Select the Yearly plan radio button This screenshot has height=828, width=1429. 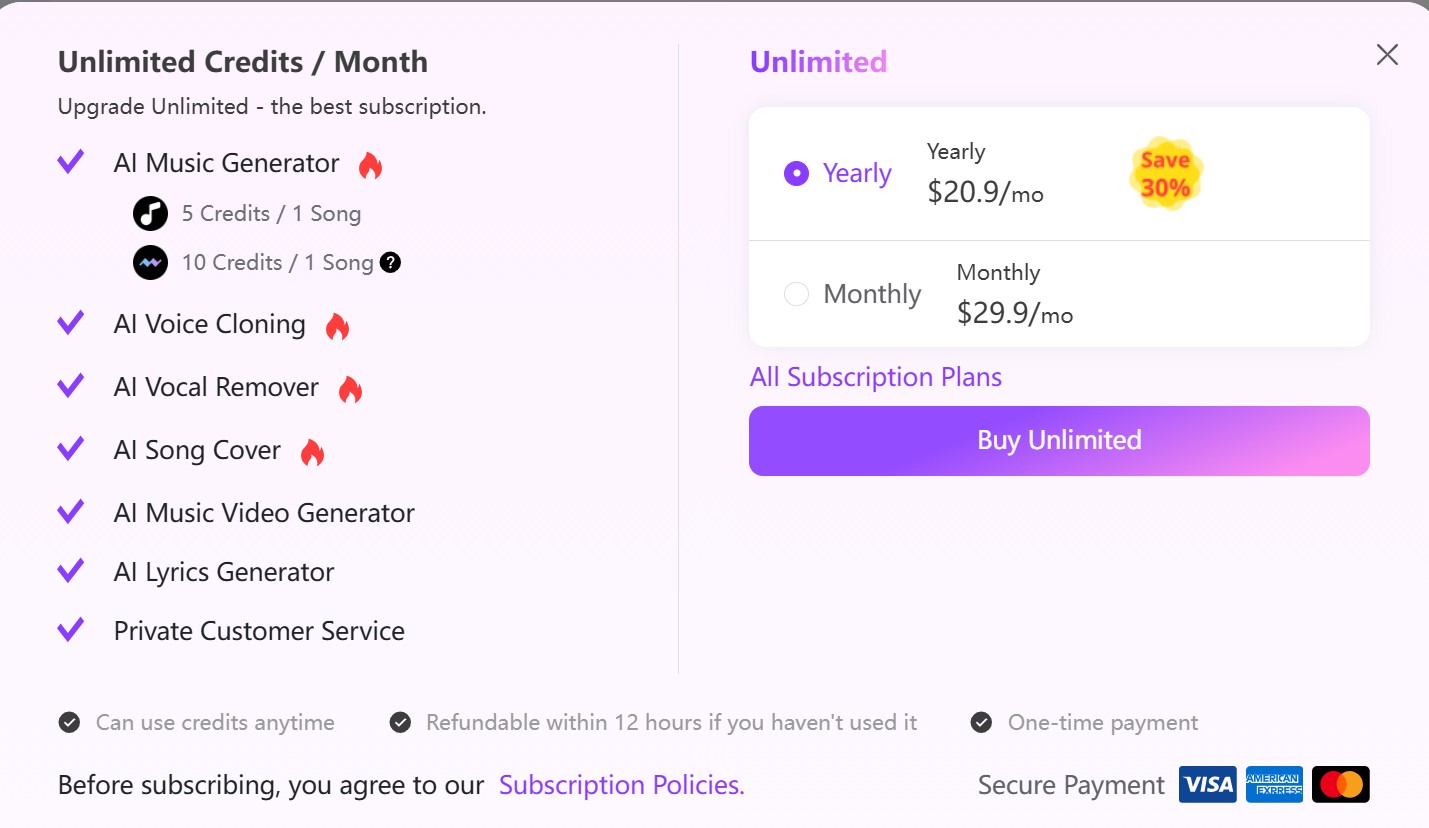click(796, 174)
